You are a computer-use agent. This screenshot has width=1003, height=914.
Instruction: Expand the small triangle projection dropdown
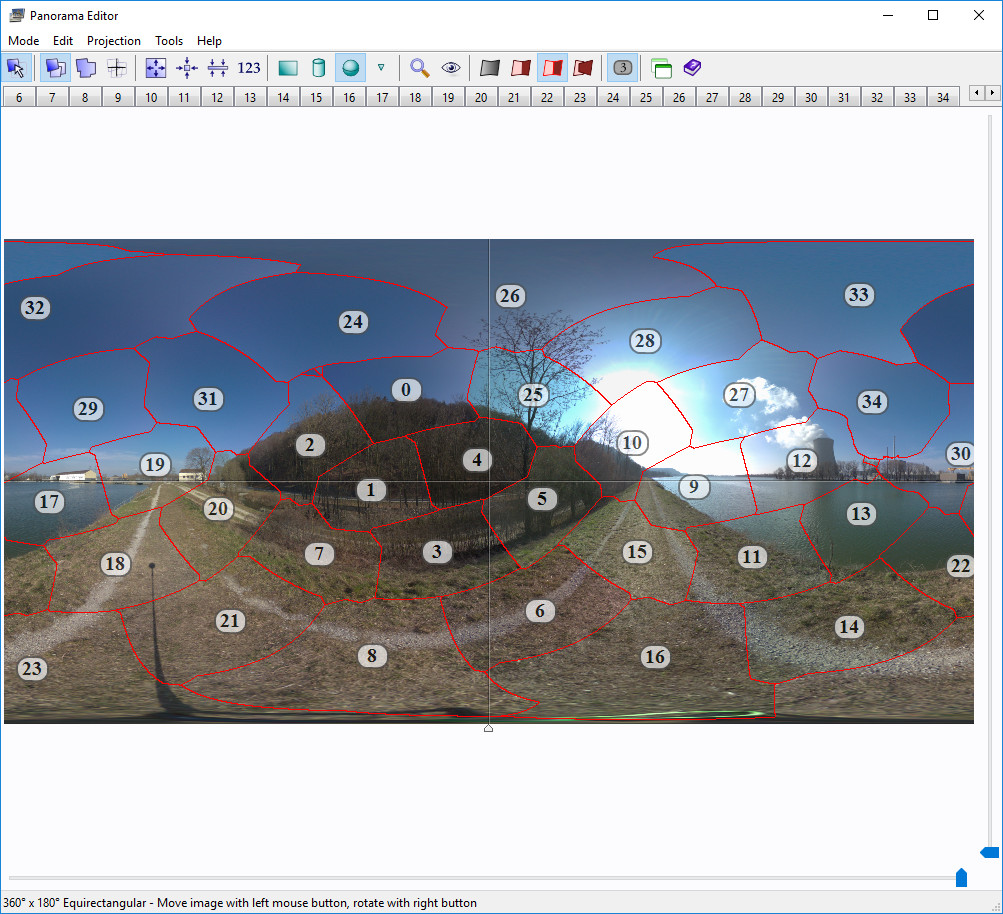(381, 68)
